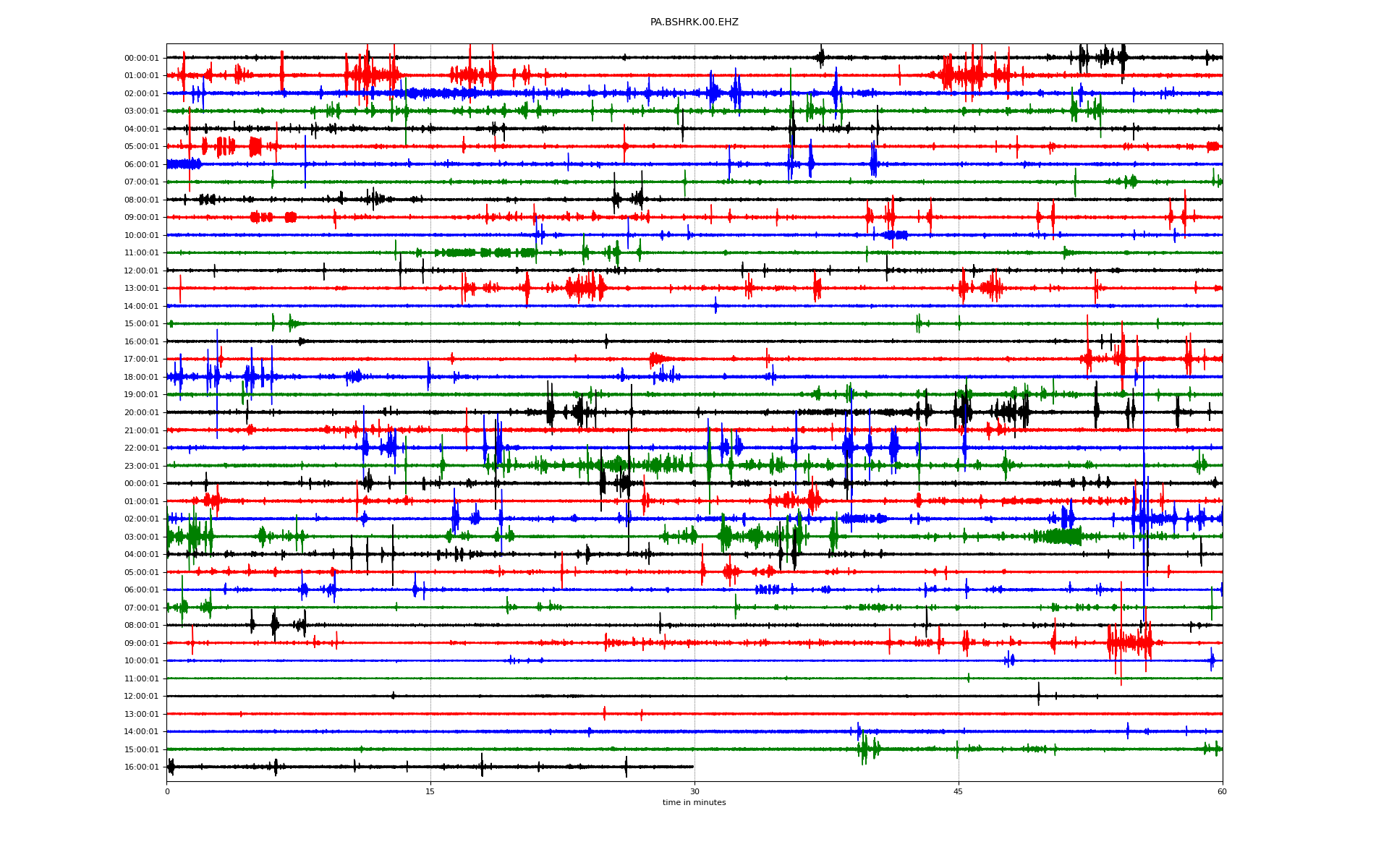This screenshot has height=868, width=1389.
Task: Click the 'time in minutes' axis label
Action: (x=694, y=802)
